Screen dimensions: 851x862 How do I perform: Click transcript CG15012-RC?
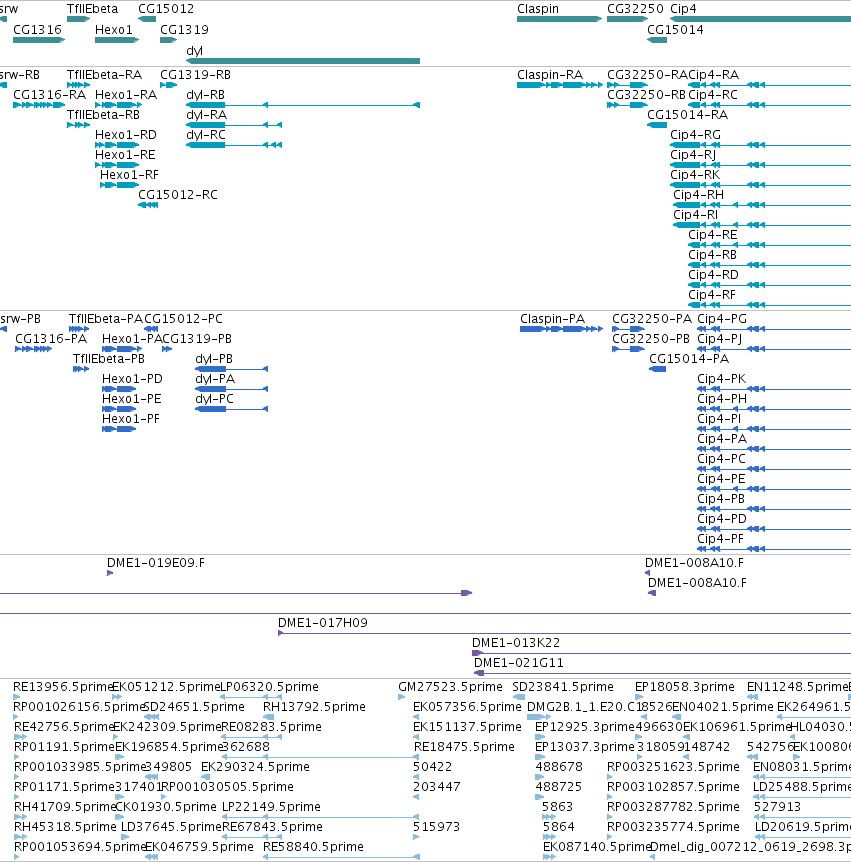pyautogui.click(x=148, y=205)
